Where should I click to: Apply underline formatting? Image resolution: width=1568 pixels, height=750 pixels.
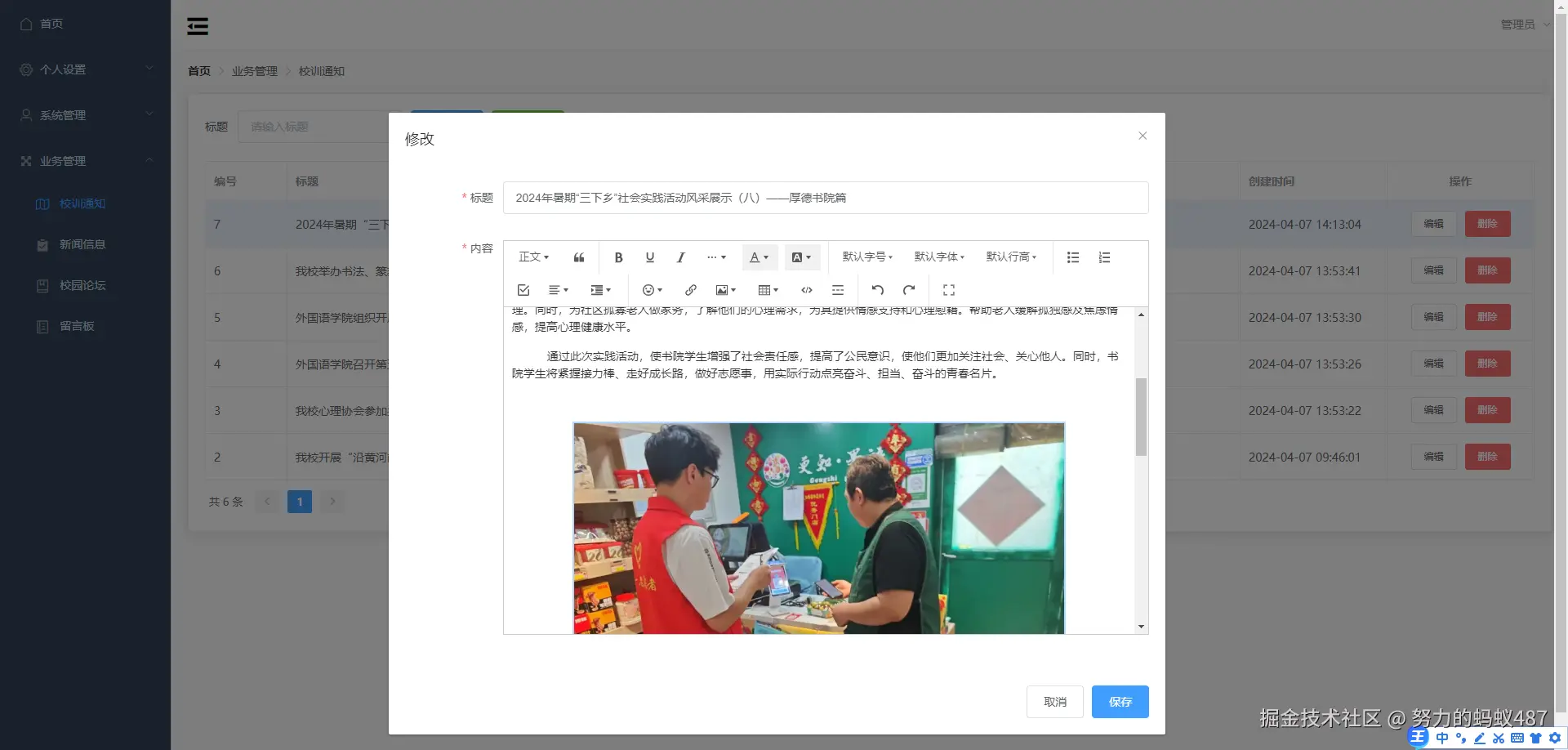click(649, 257)
